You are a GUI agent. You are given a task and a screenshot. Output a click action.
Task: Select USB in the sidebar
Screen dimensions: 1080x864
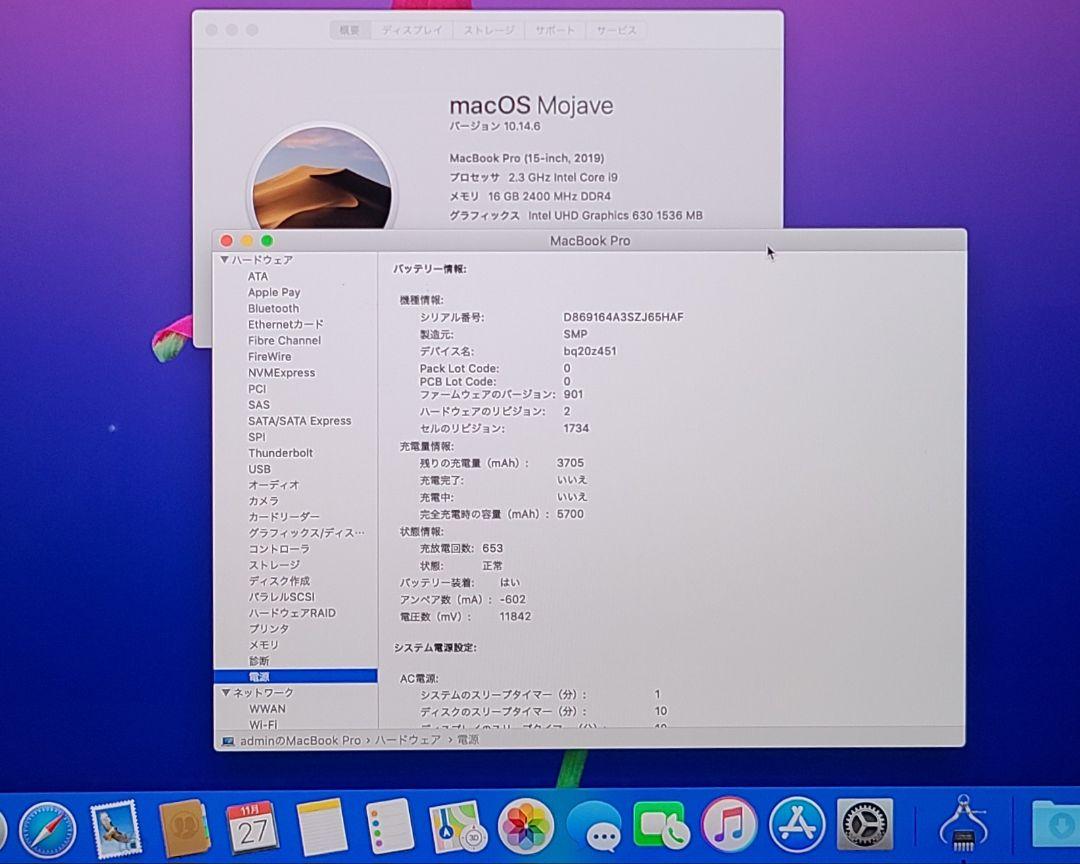click(x=260, y=469)
